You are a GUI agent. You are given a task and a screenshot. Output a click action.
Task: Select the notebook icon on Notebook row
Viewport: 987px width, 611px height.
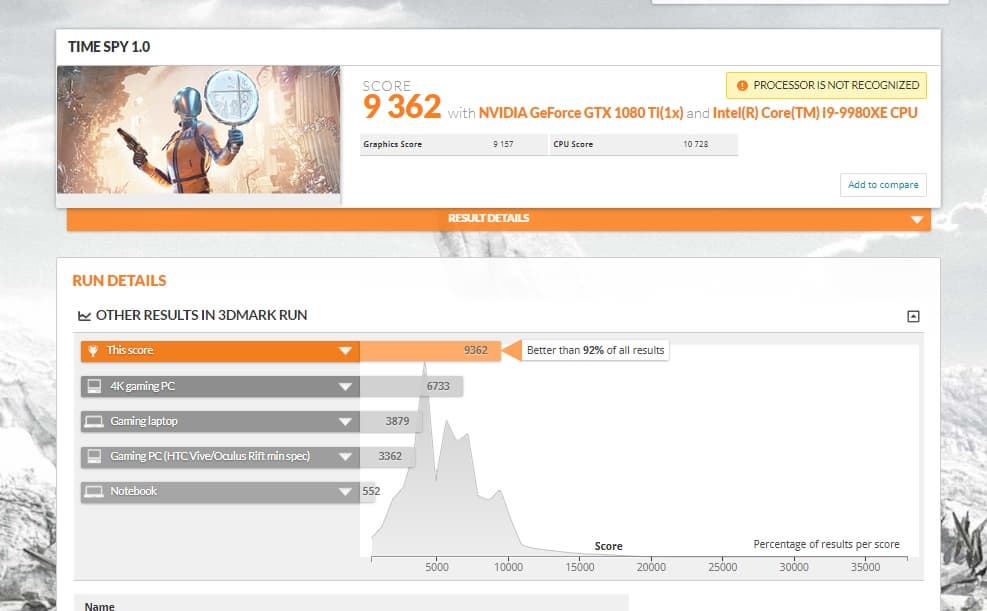(x=92, y=491)
